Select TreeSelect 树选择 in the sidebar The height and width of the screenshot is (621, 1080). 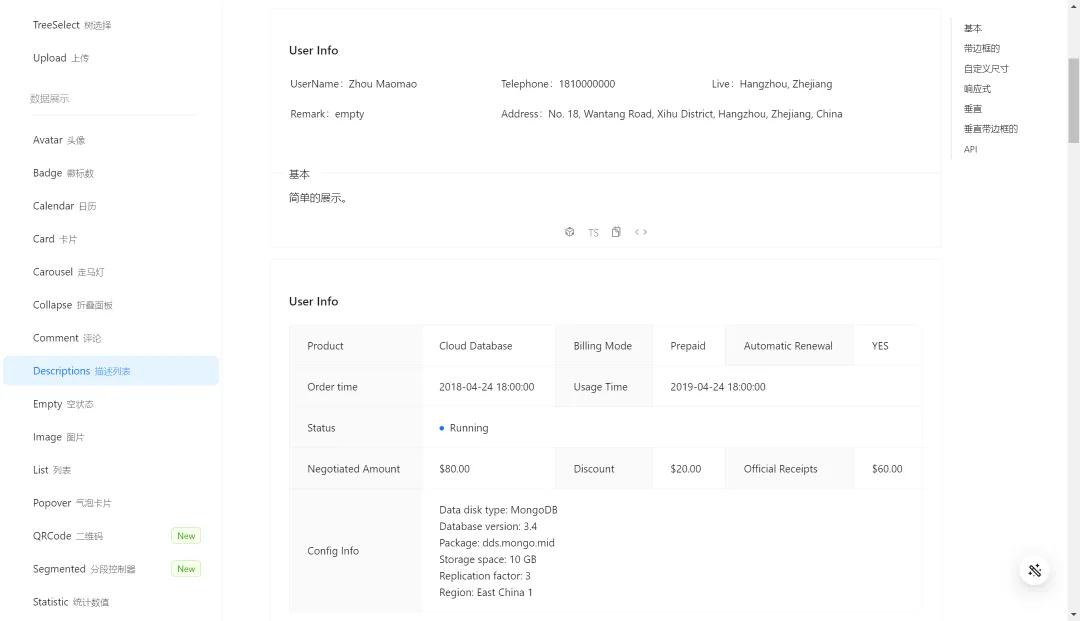pyautogui.click(x=71, y=25)
